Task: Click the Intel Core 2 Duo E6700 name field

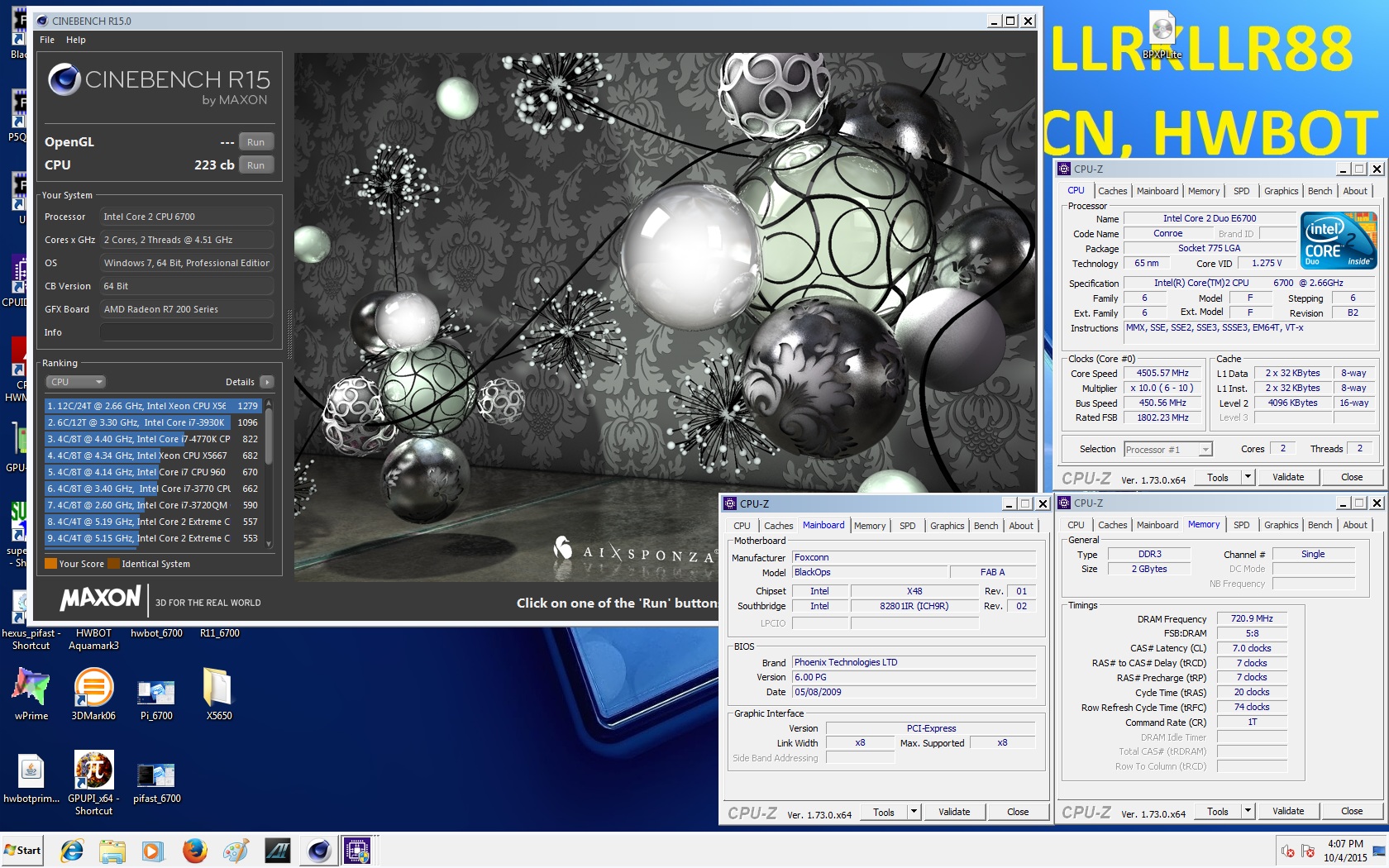Action: point(1209,219)
